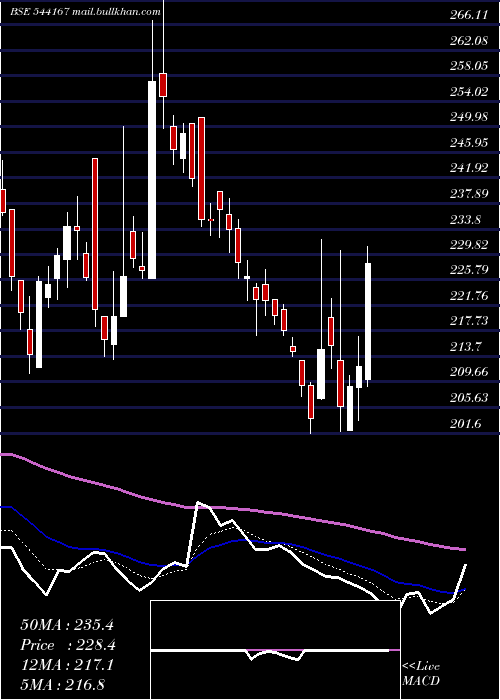Click the 254.02 price axis label
This screenshot has width=500, height=700.
[468, 92]
